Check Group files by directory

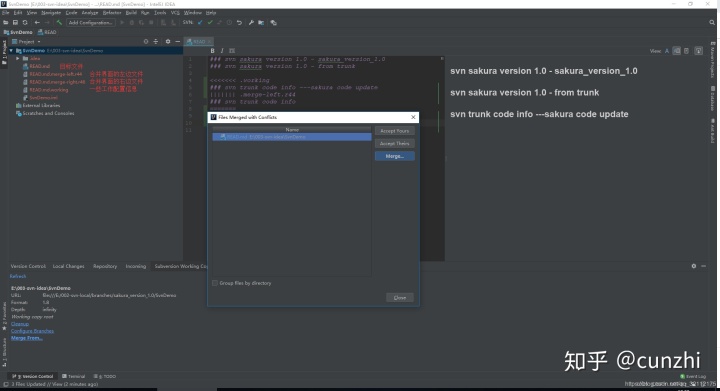click(215, 283)
